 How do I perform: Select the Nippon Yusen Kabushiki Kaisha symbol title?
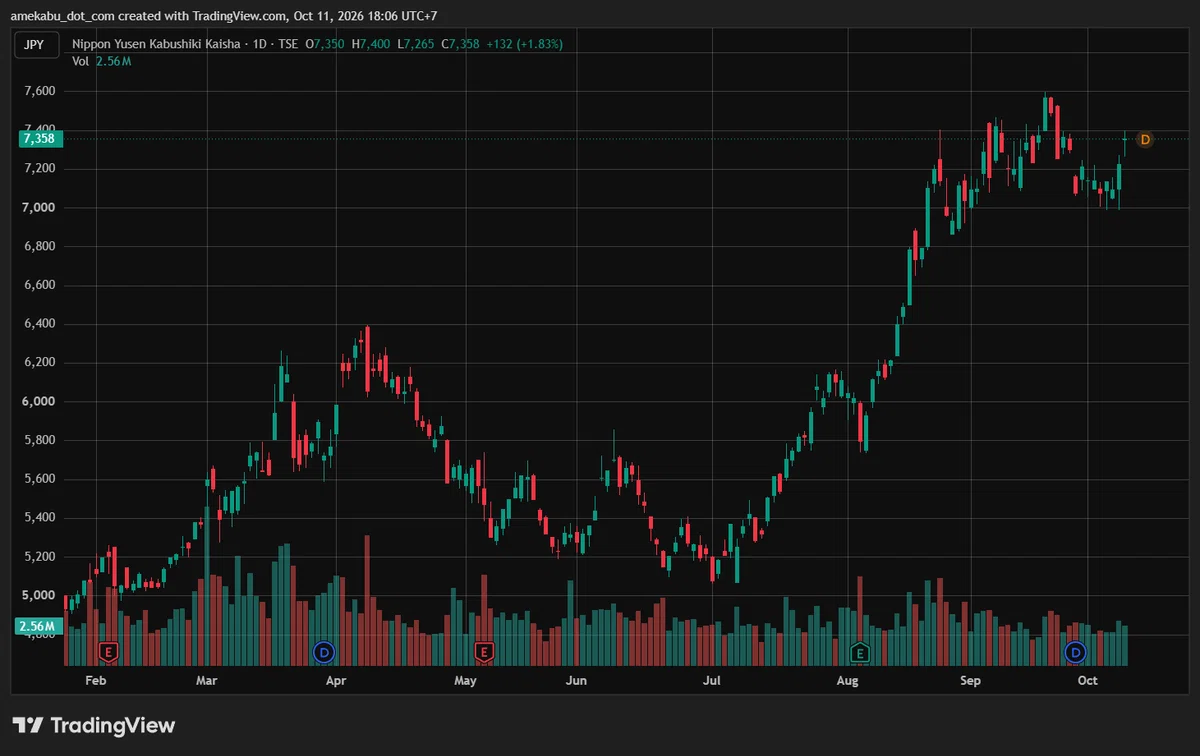pos(157,44)
